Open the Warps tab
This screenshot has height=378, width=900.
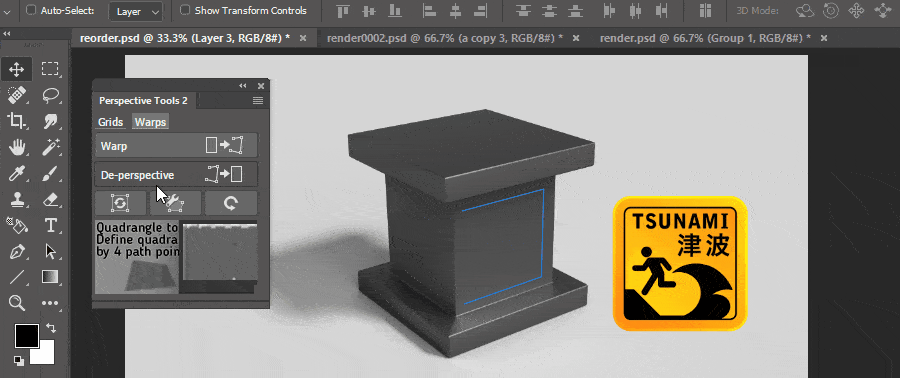coord(150,122)
